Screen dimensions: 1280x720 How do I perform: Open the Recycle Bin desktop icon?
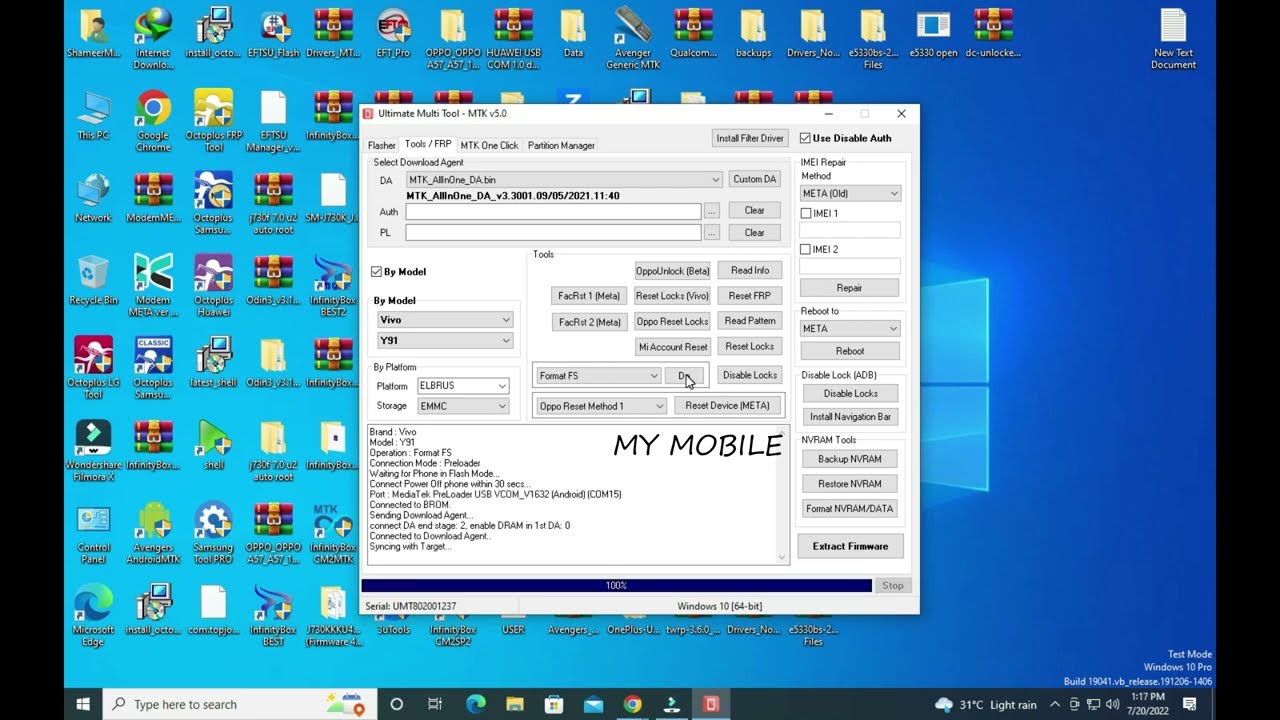point(93,280)
